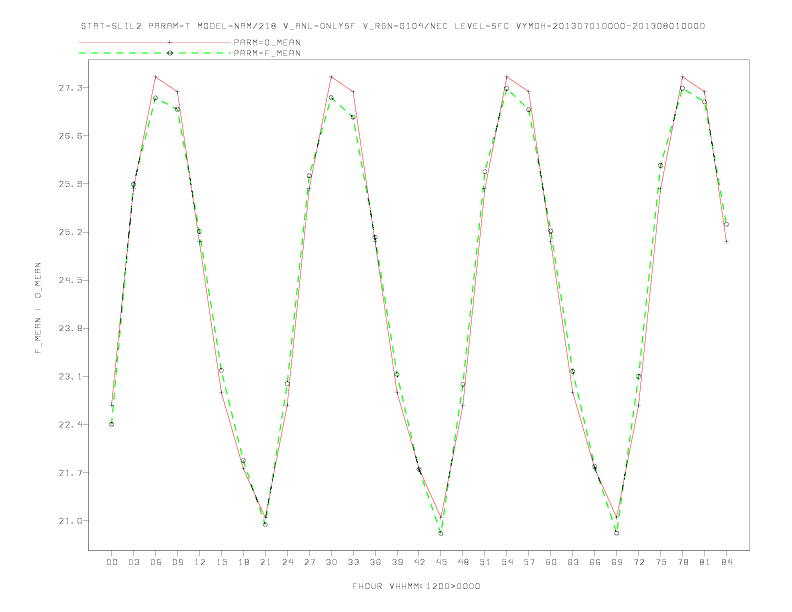The width and height of the screenshot is (792, 612).
Task: Click the 39 forecast hour tick label
Action: click(x=397, y=562)
